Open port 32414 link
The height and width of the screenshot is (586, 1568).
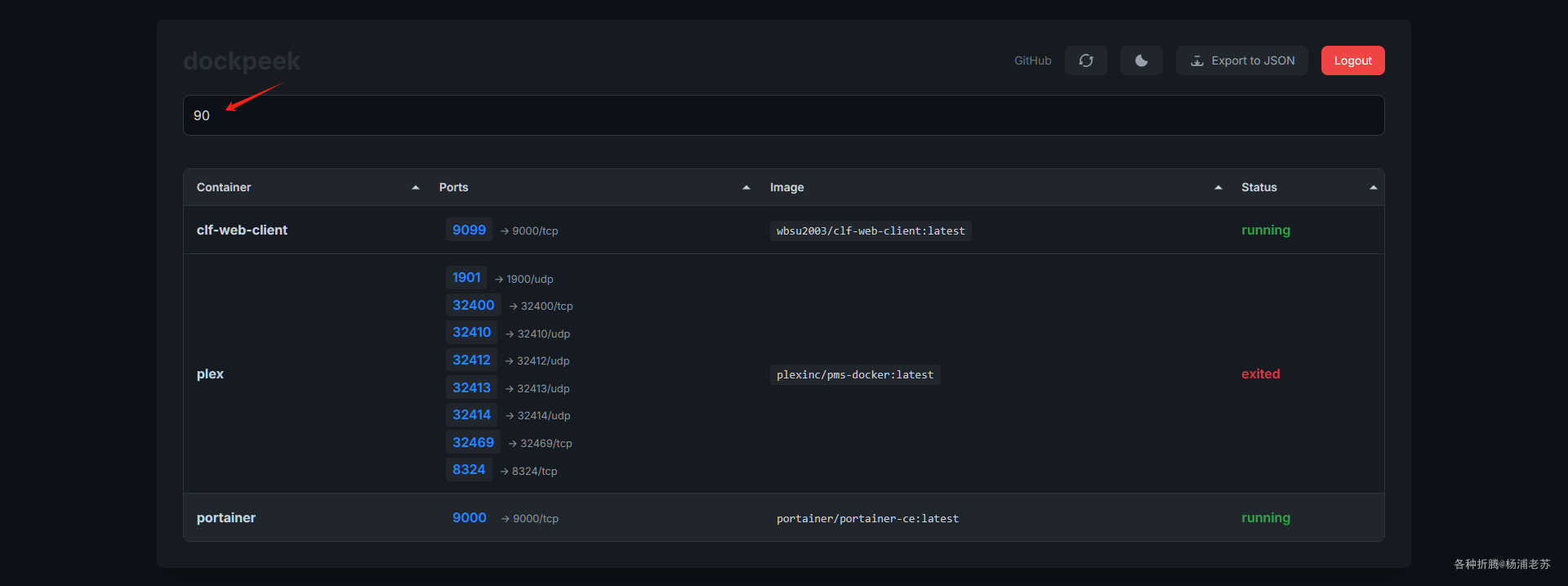click(471, 415)
